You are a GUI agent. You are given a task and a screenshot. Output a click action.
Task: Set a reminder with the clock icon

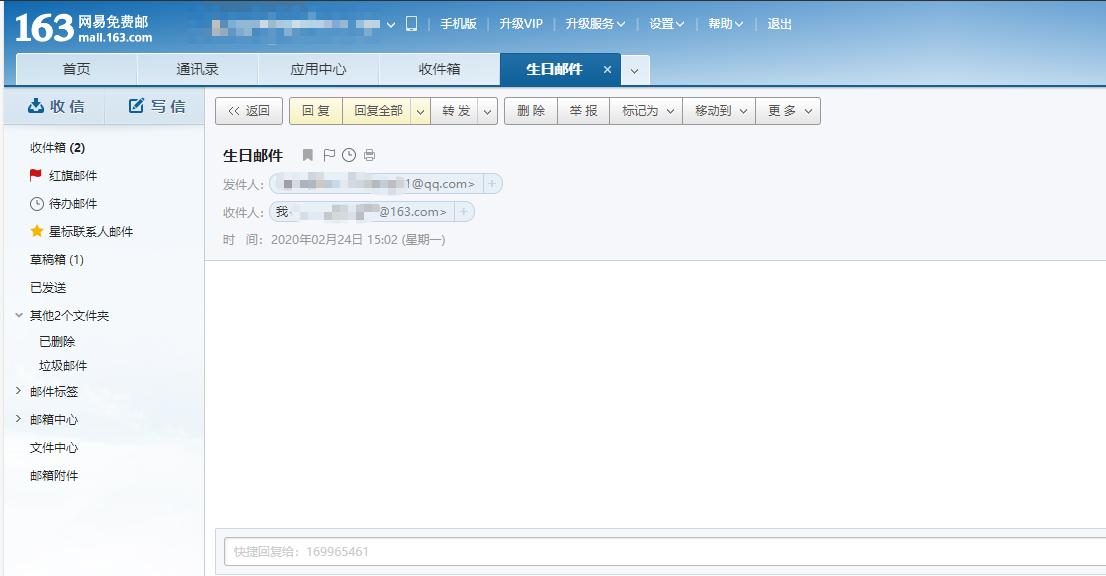click(349, 155)
